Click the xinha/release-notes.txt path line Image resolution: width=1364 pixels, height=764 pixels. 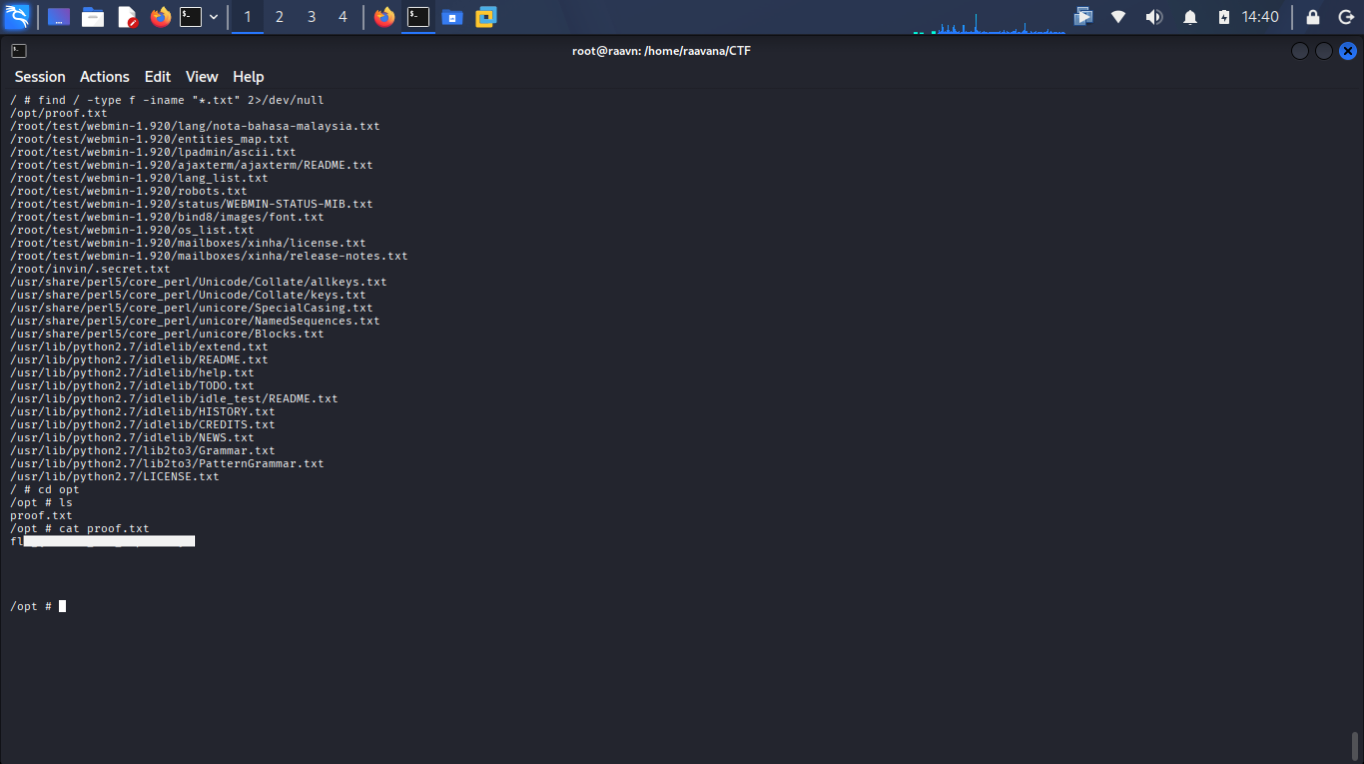(209, 256)
